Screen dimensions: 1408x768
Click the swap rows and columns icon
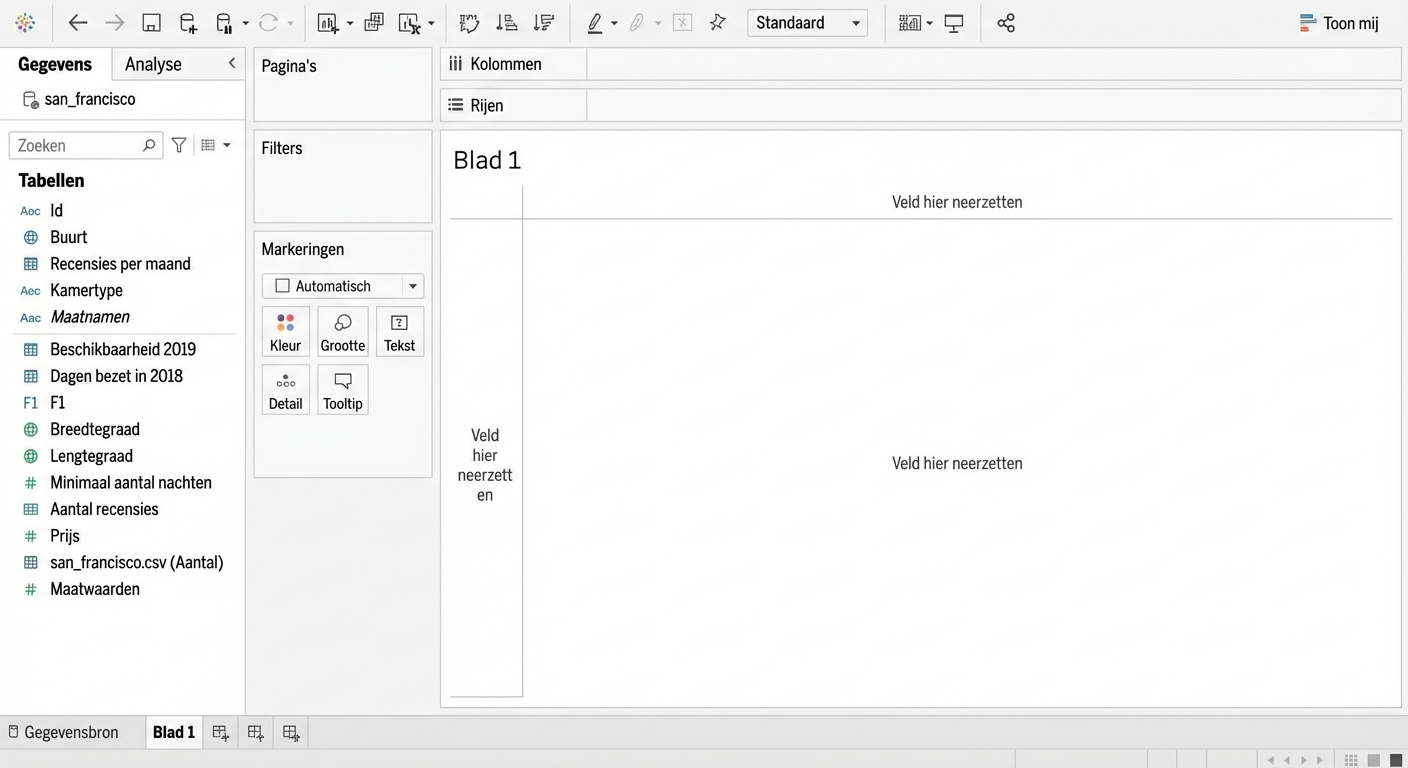(x=469, y=23)
